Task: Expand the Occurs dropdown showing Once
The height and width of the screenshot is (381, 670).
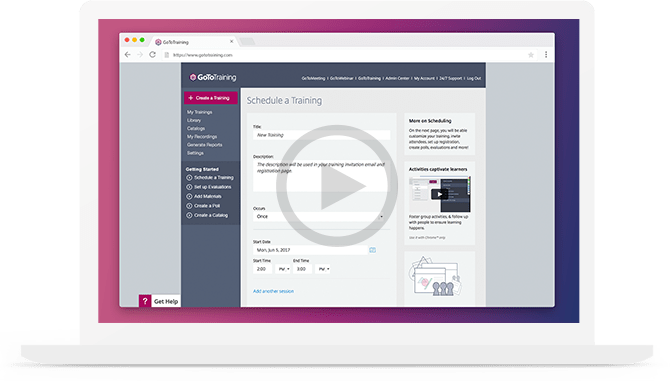Action: [319, 217]
